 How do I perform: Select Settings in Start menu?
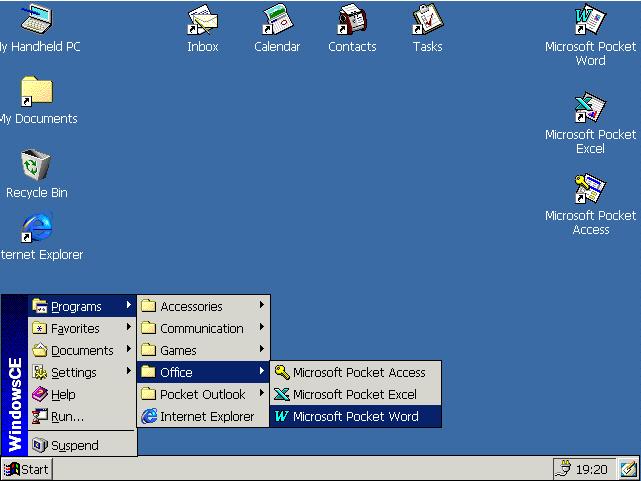(x=82, y=372)
